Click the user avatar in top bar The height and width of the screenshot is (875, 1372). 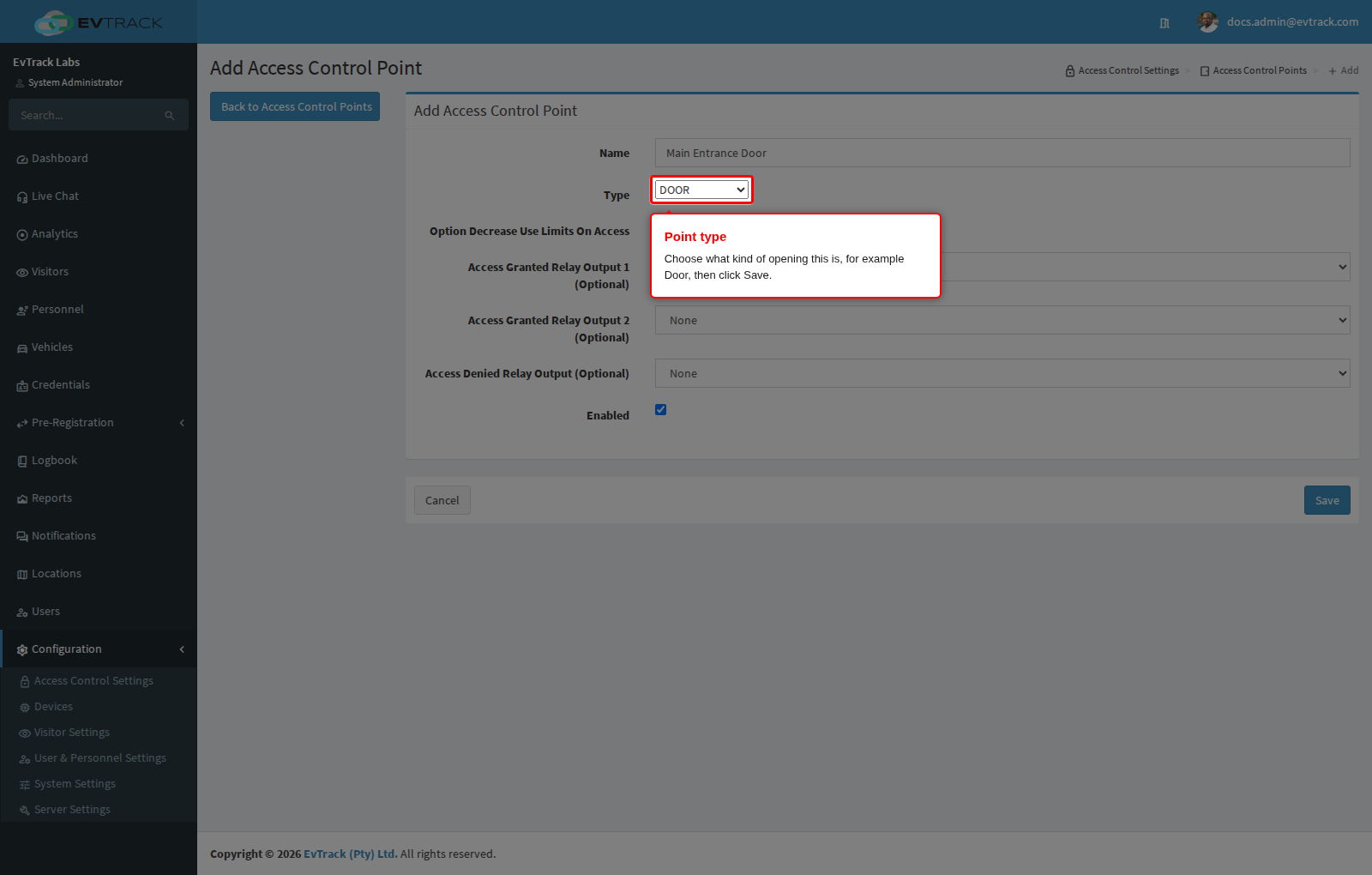point(1208,22)
